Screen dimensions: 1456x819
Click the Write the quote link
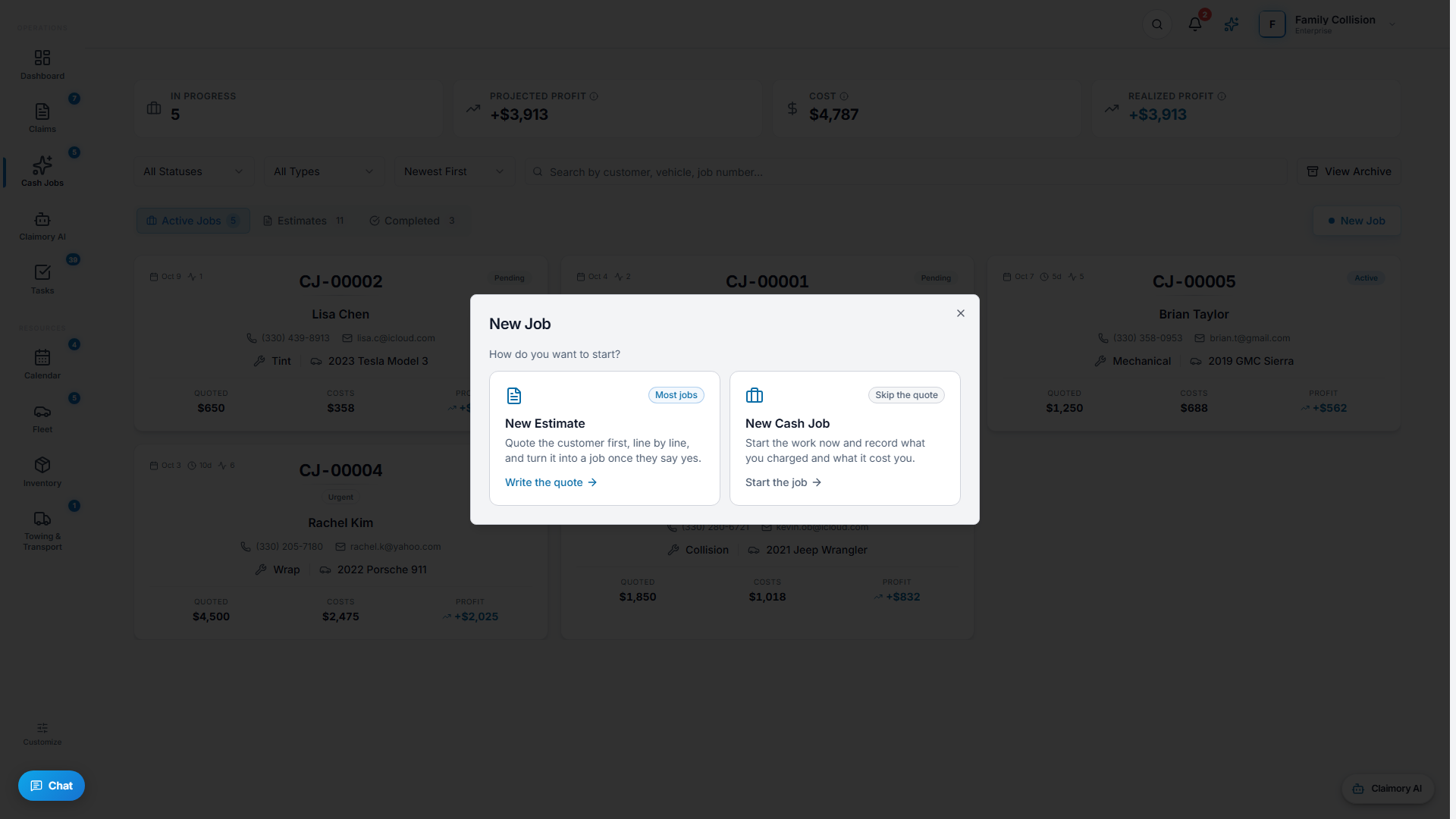pos(551,482)
